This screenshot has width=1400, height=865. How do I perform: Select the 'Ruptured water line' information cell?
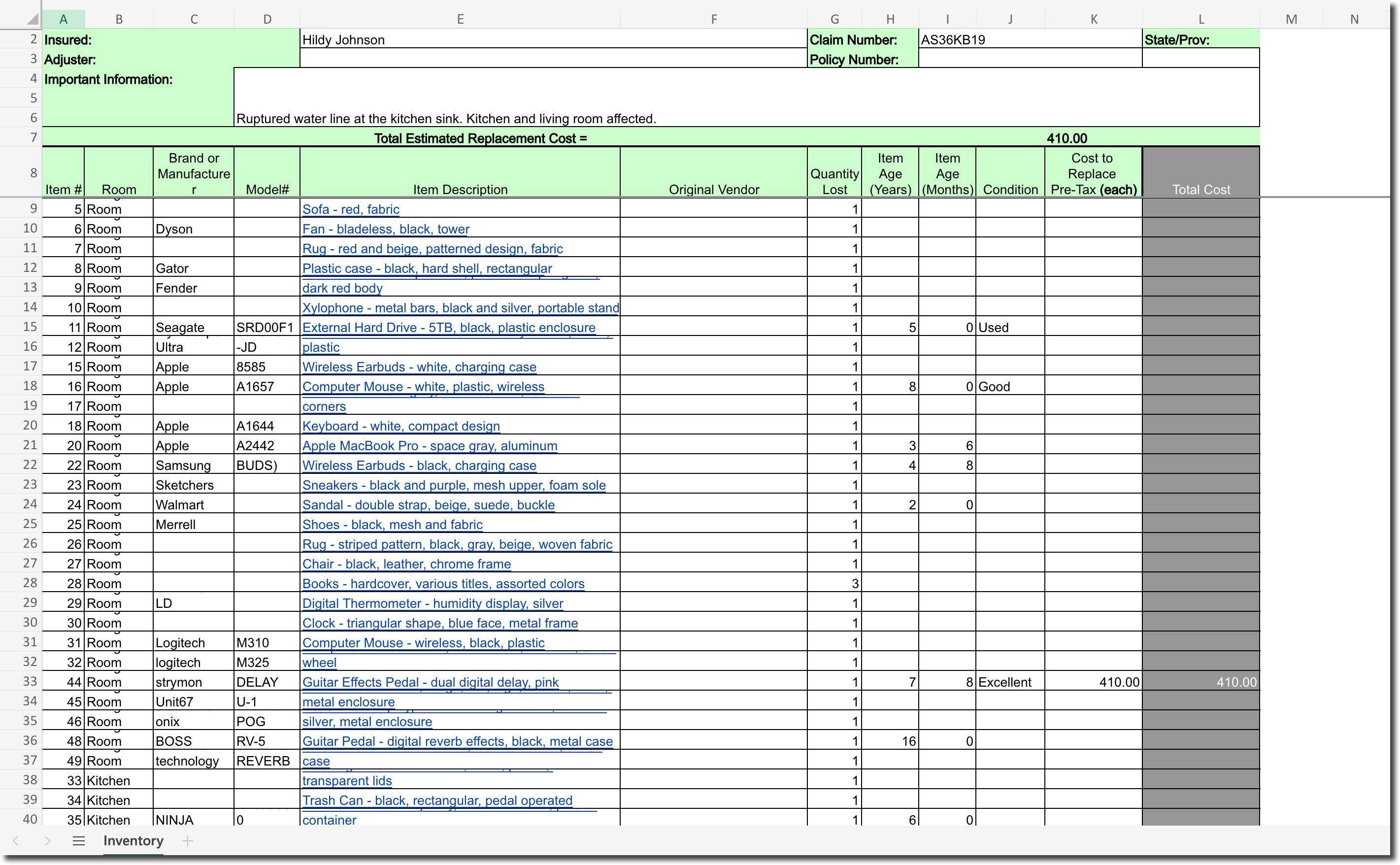click(x=747, y=98)
